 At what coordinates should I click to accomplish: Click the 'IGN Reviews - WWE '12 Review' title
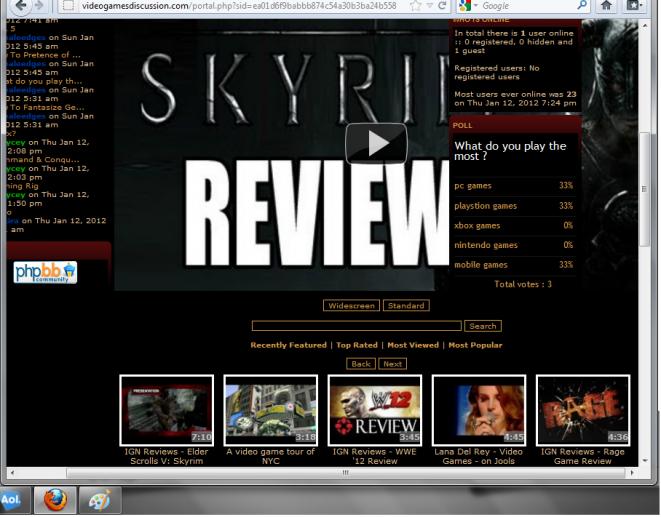375,456
